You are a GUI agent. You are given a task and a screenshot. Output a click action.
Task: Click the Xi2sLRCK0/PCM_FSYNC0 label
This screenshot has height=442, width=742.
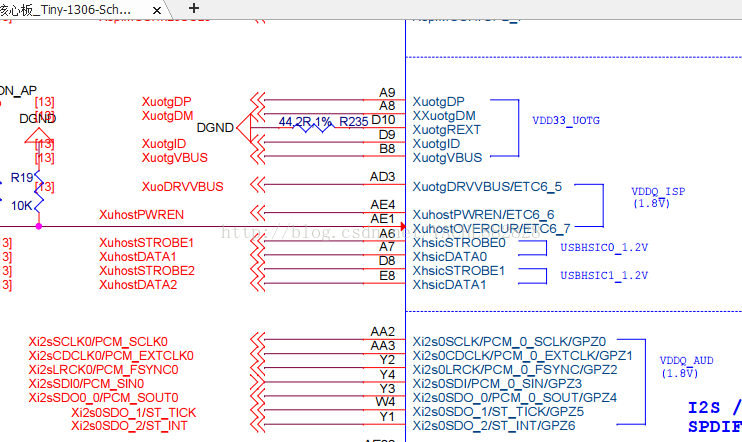103,370
